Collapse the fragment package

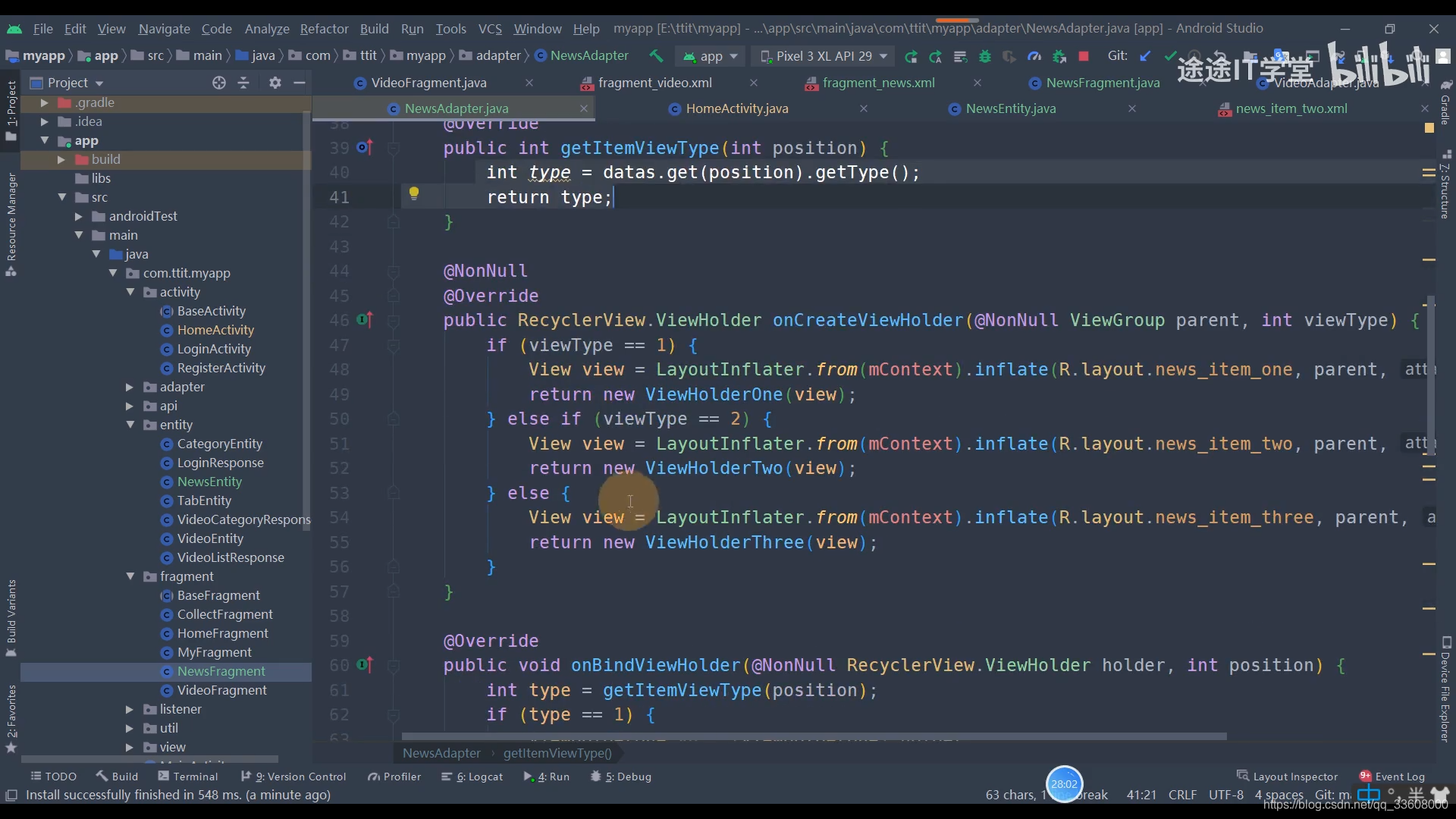pyautogui.click(x=130, y=576)
